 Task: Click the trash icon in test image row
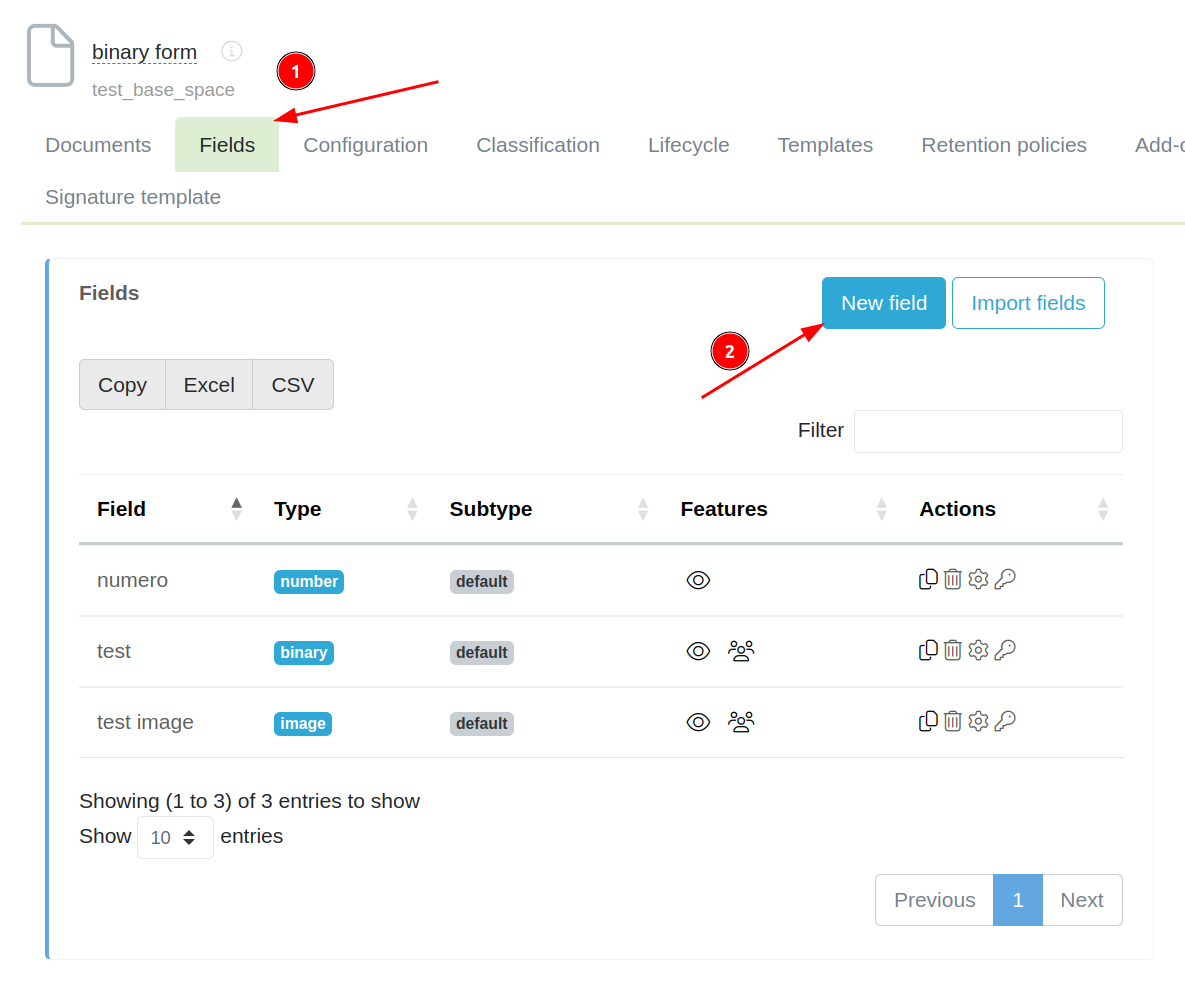(x=953, y=721)
